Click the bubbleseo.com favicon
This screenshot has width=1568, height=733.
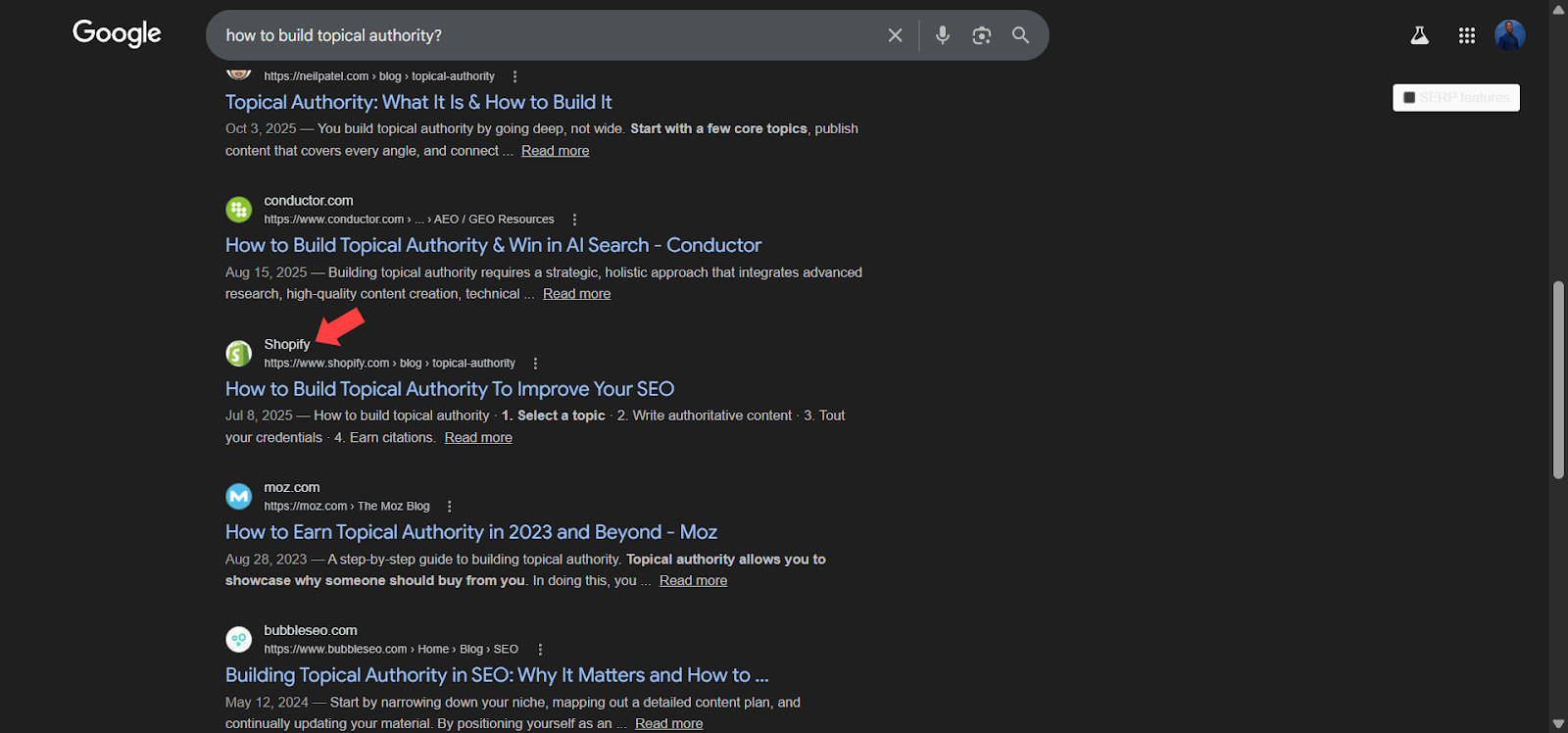coord(239,640)
